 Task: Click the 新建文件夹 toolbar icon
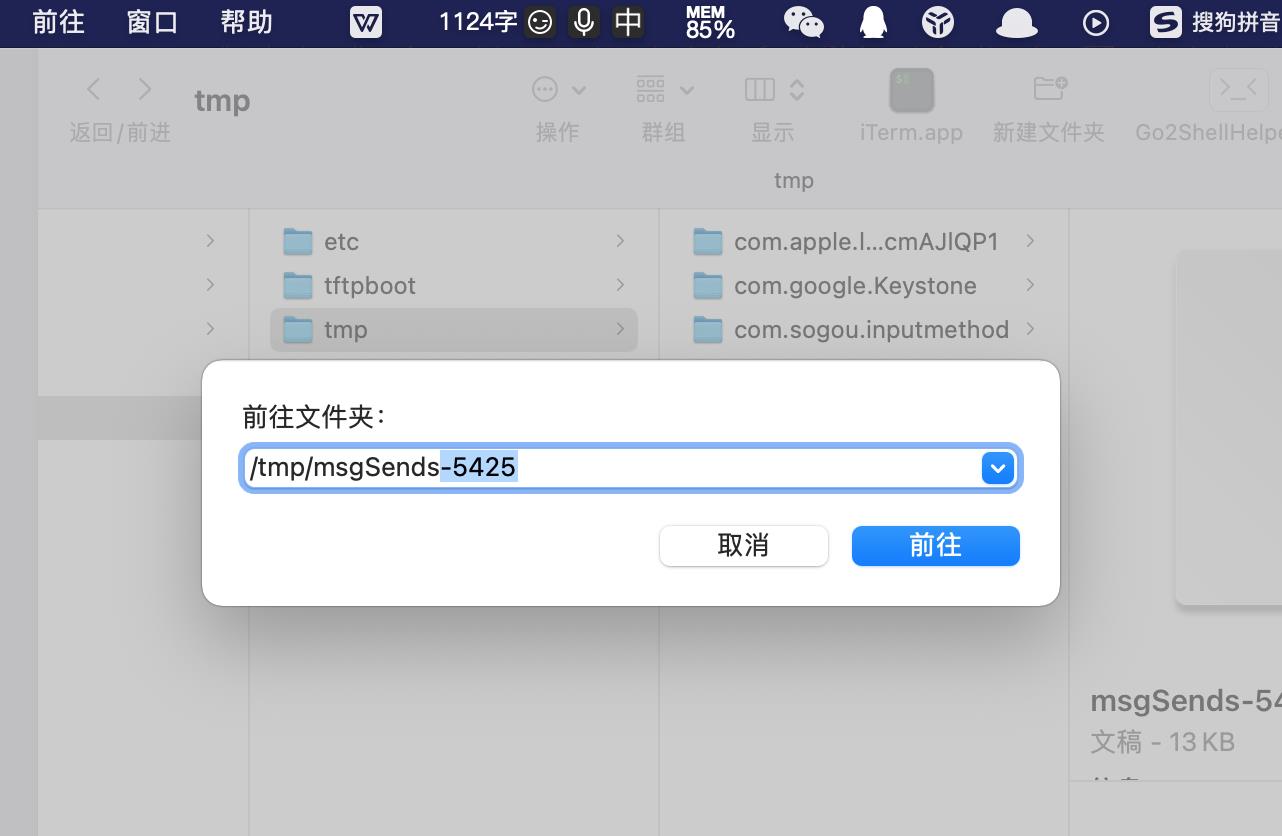pyautogui.click(x=1049, y=90)
